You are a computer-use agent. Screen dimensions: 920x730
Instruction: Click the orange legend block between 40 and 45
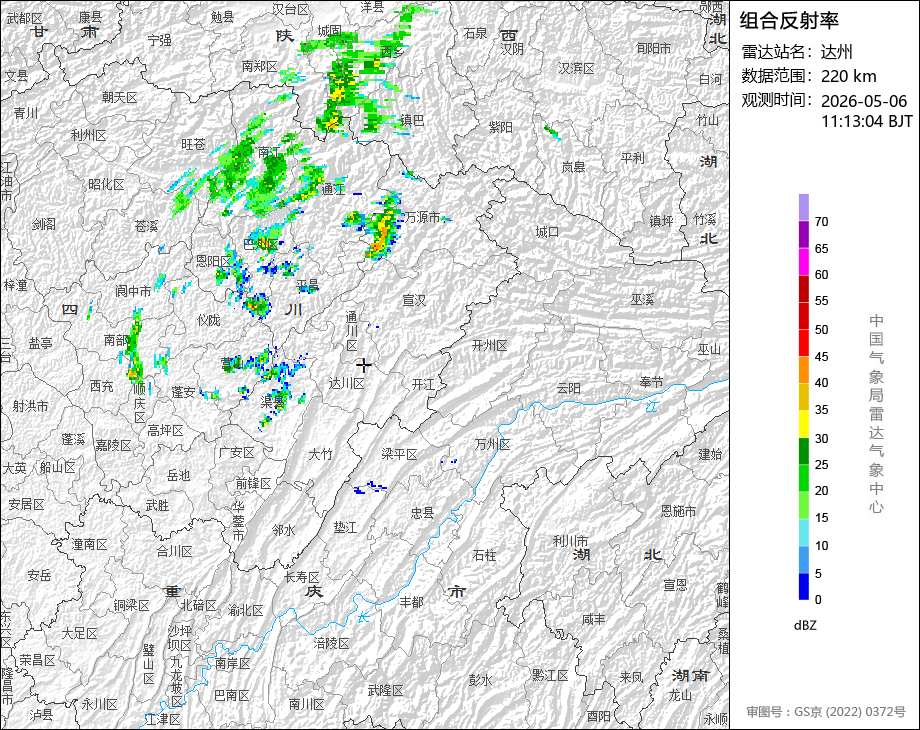(x=804, y=370)
